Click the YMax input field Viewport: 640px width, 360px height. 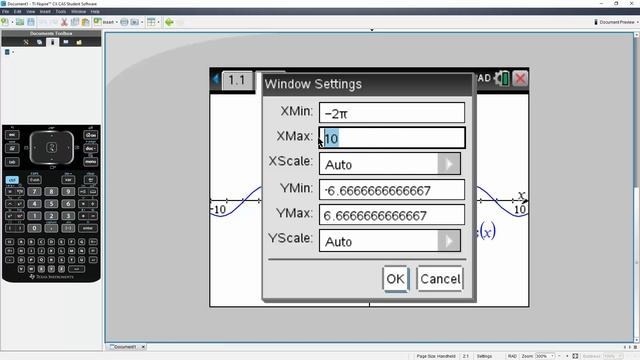pyautogui.click(x=391, y=215)
